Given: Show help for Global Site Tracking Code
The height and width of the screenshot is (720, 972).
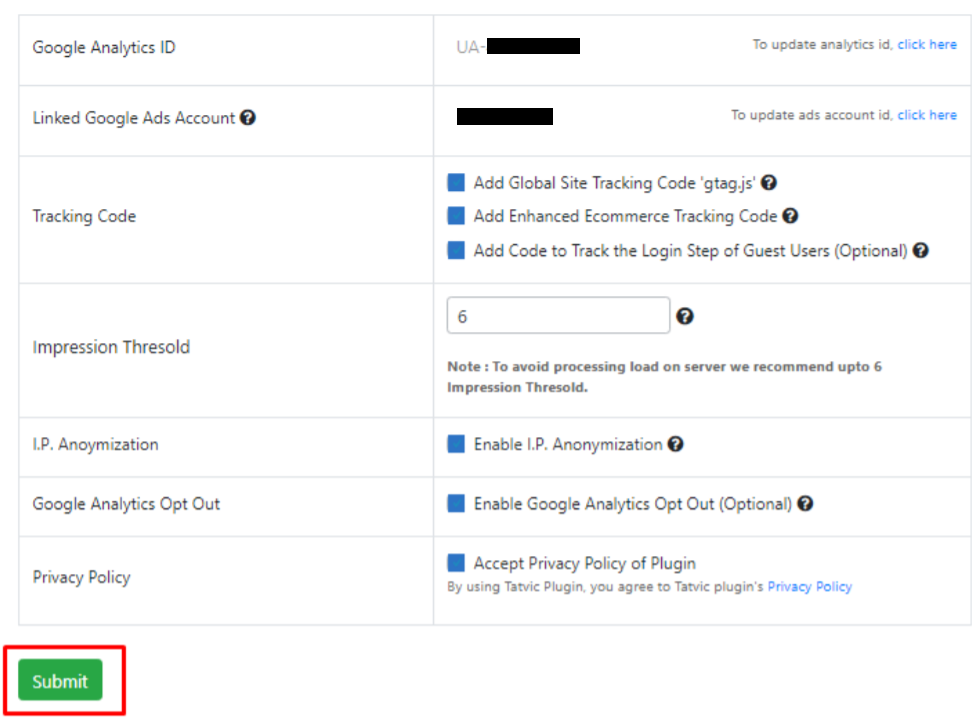Looking at the screenshot, I should (769, 183).
